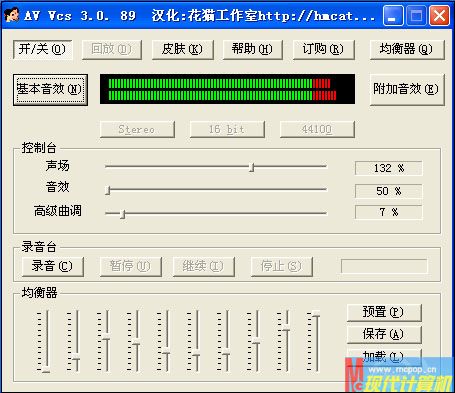Open equalizer 预置 (P) presets

click(384, 312)
